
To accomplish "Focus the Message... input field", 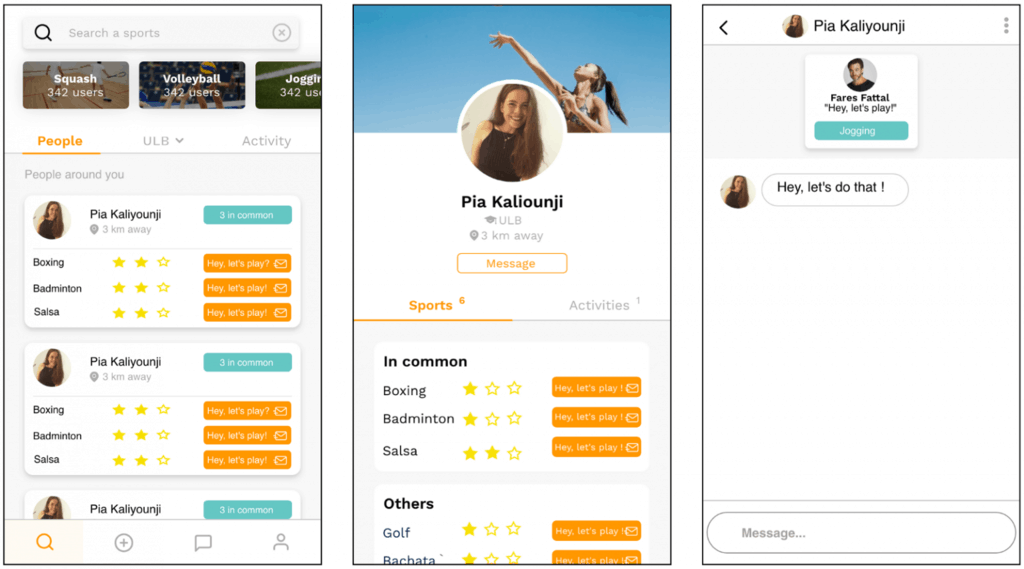I will click(x=861, y=533).
